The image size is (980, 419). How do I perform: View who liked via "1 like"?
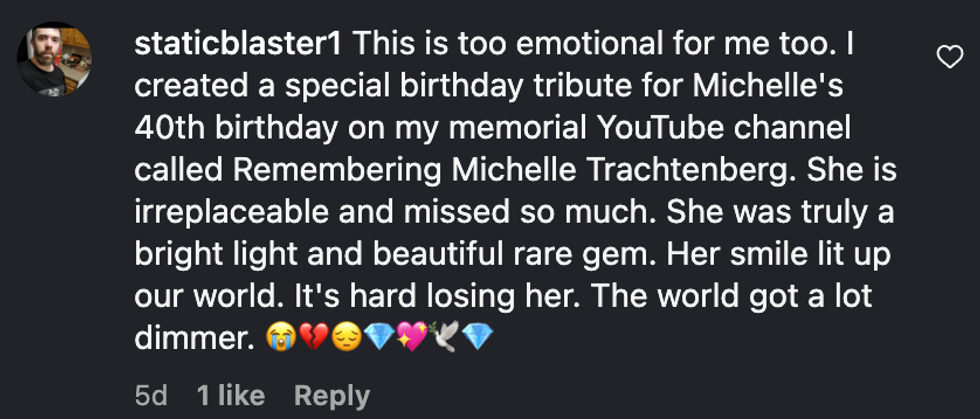[233, 395]
